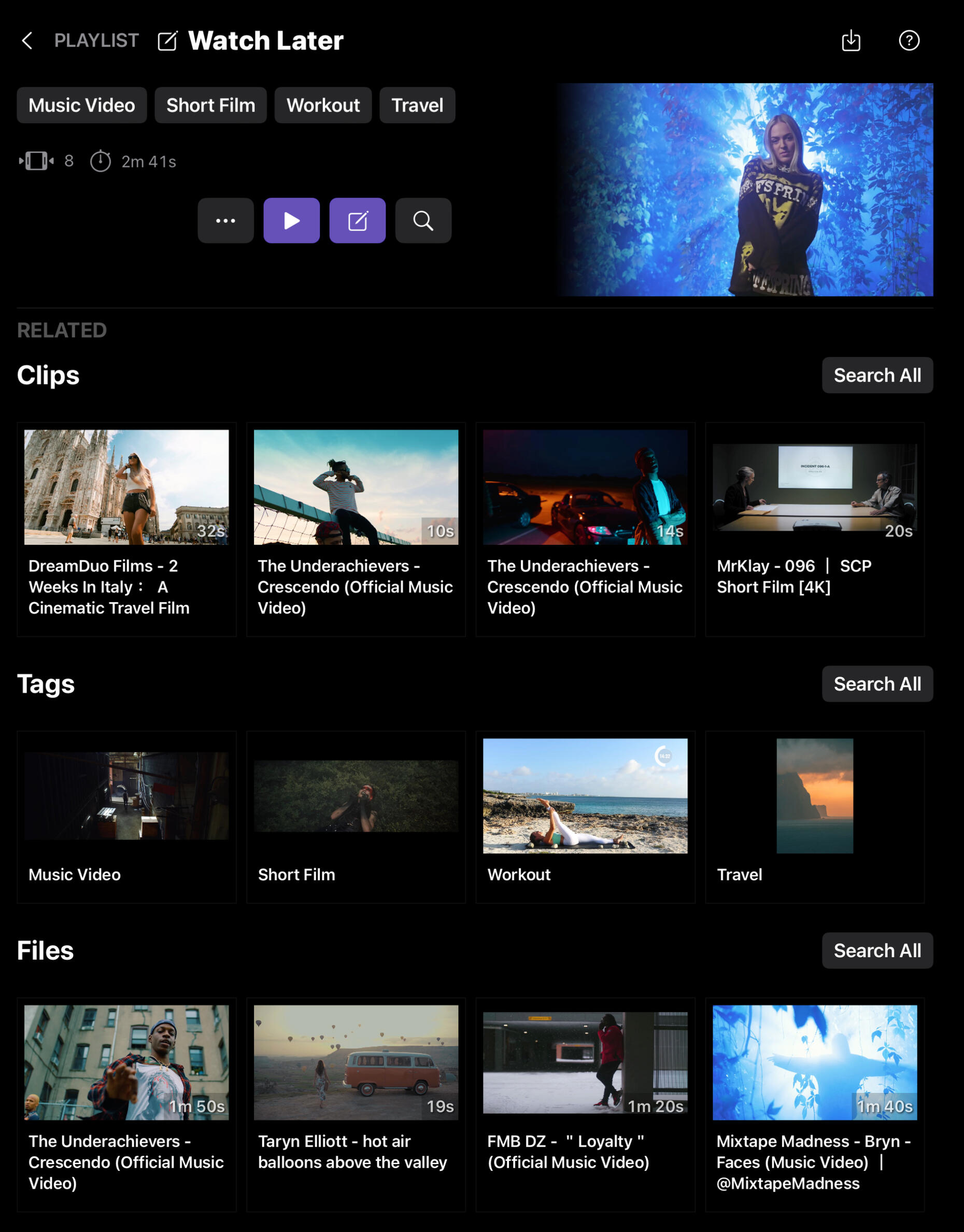
Task: Click the purple edit playlist button
Action: pos(357,221)
